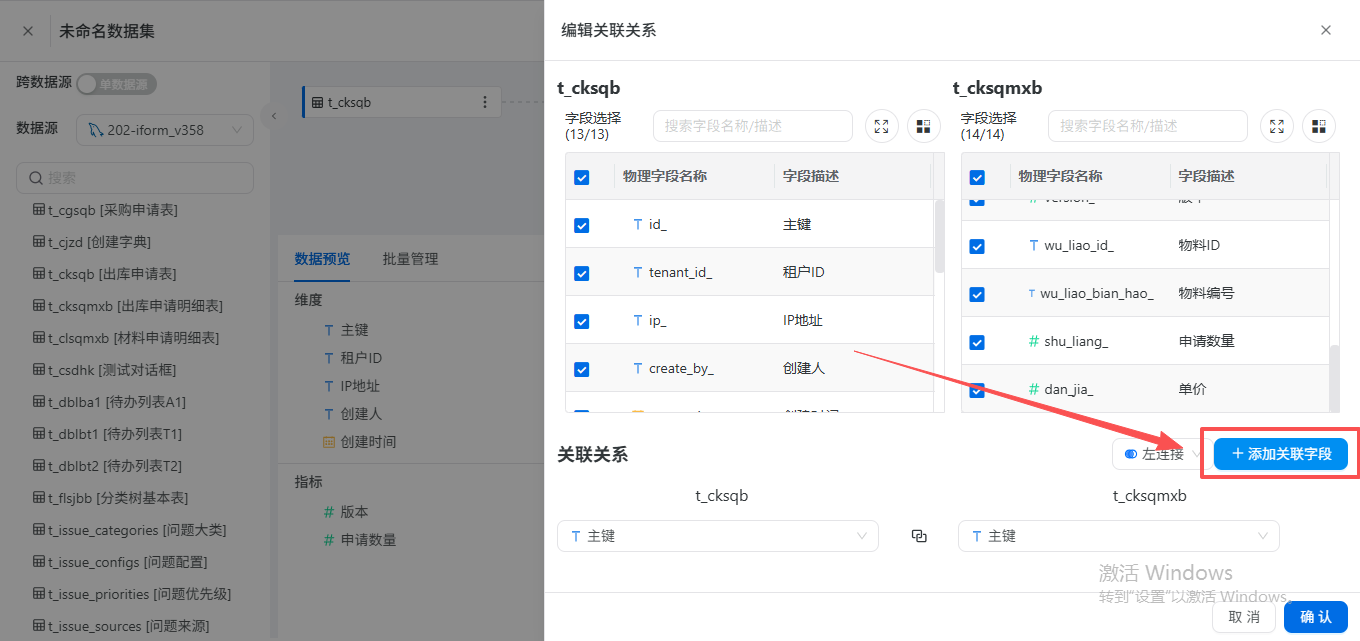Viewport: 1360px width, 641px height.
Task: Uncheck the tenant_id_ field checkbox
Action: point(582,273)
